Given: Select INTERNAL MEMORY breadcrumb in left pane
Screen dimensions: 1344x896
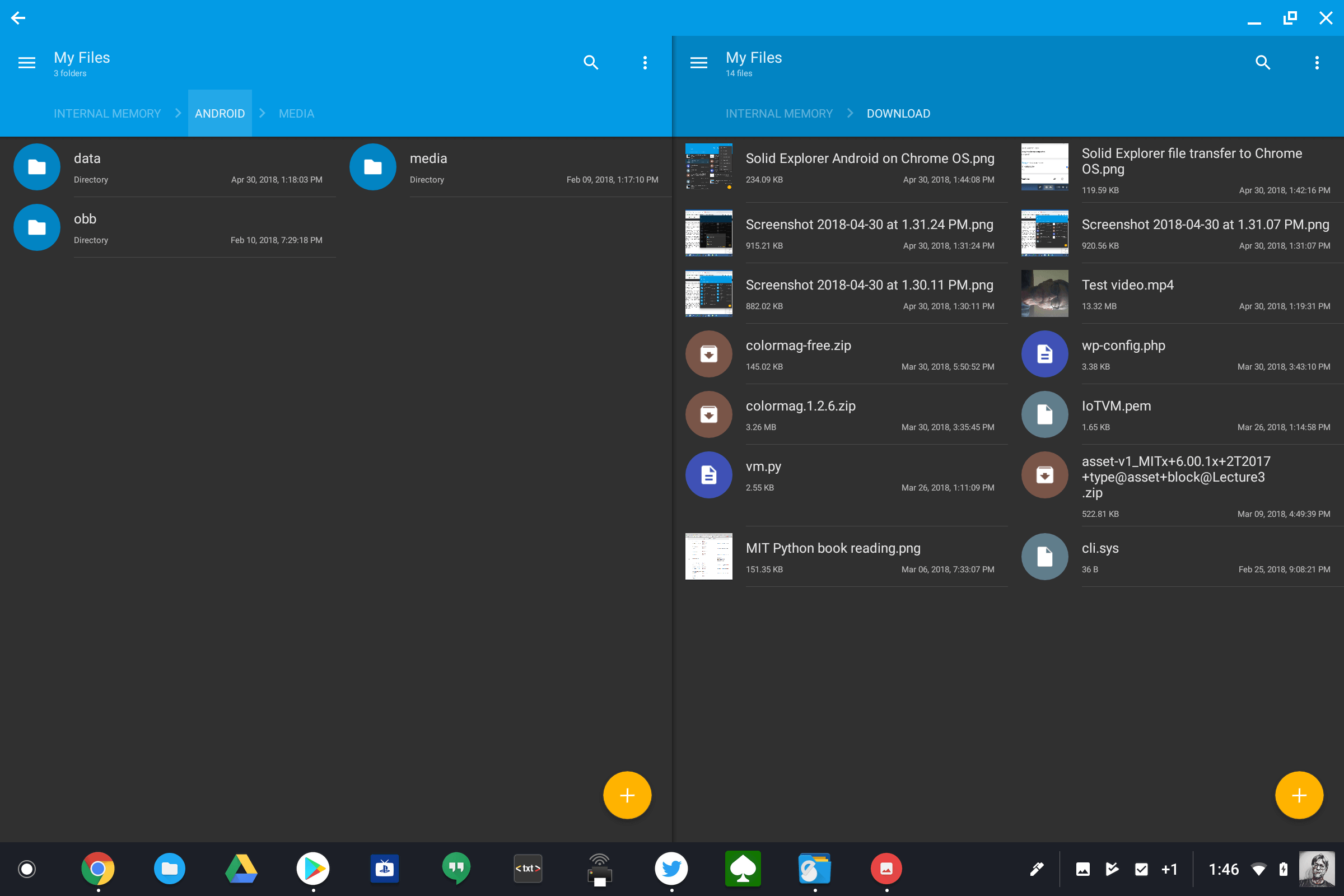Looking at the screenshot, I should [108, 114].
